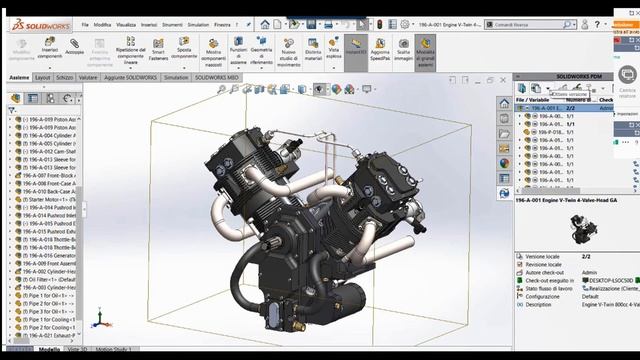Viewport: 640px width, 360px height.
Task: Click Mostra componenti nascosti button
Action: pyautogui.click(x=213, y=52)
